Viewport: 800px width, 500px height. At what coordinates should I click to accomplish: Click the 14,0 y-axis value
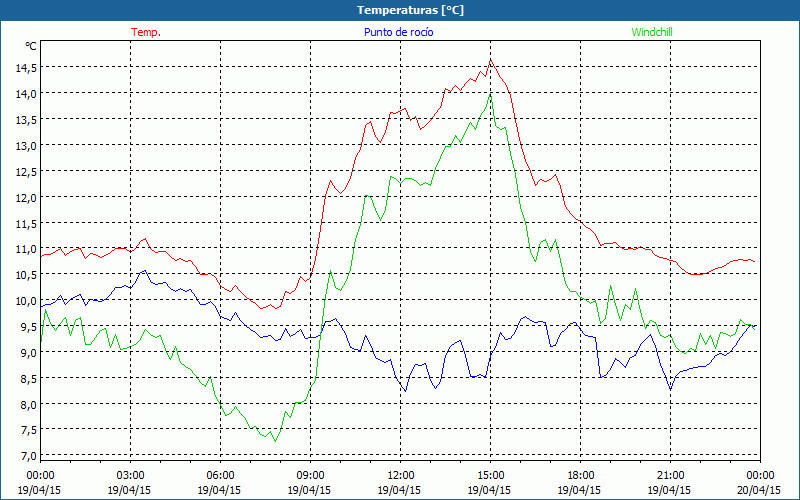(x=26, y=93)
